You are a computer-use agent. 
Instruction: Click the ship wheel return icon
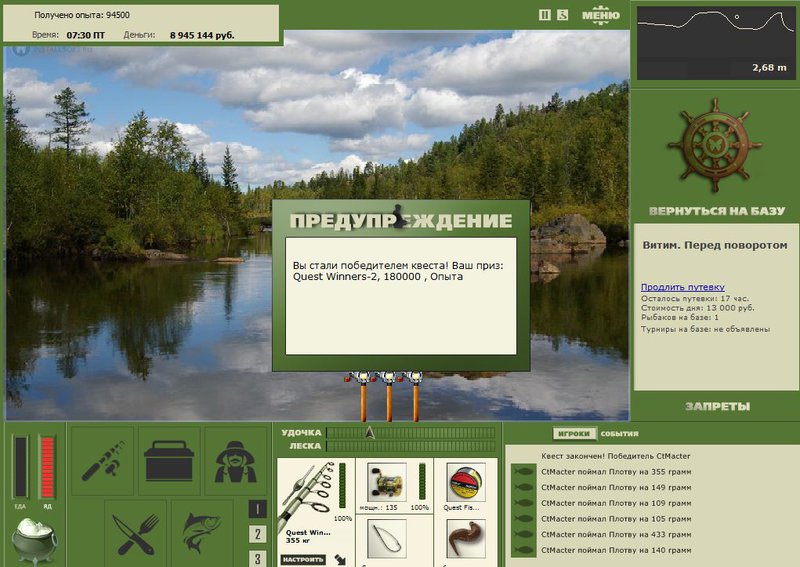(715, 145)
